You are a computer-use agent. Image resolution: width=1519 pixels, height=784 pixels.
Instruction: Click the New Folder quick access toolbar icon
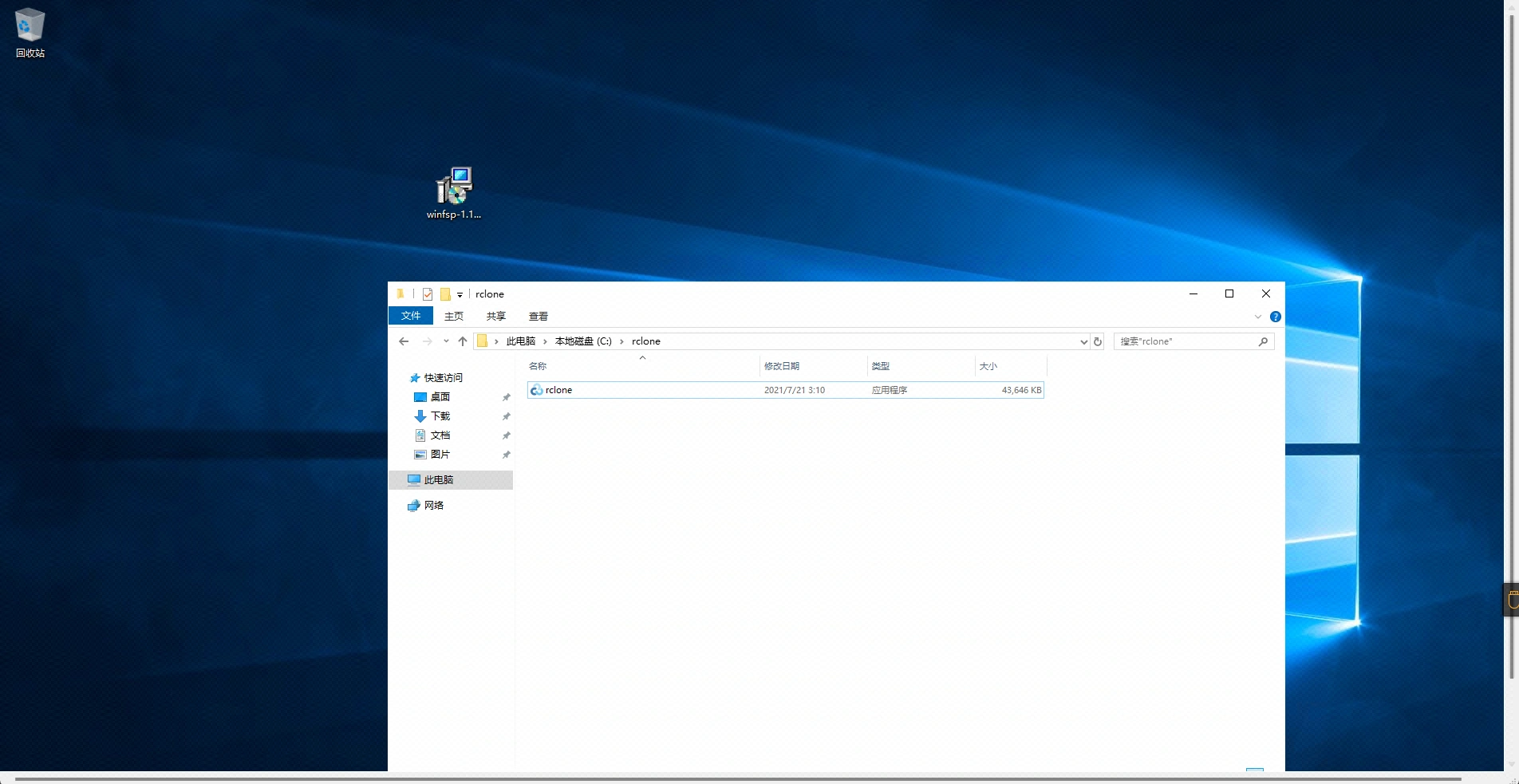[445, 294]
